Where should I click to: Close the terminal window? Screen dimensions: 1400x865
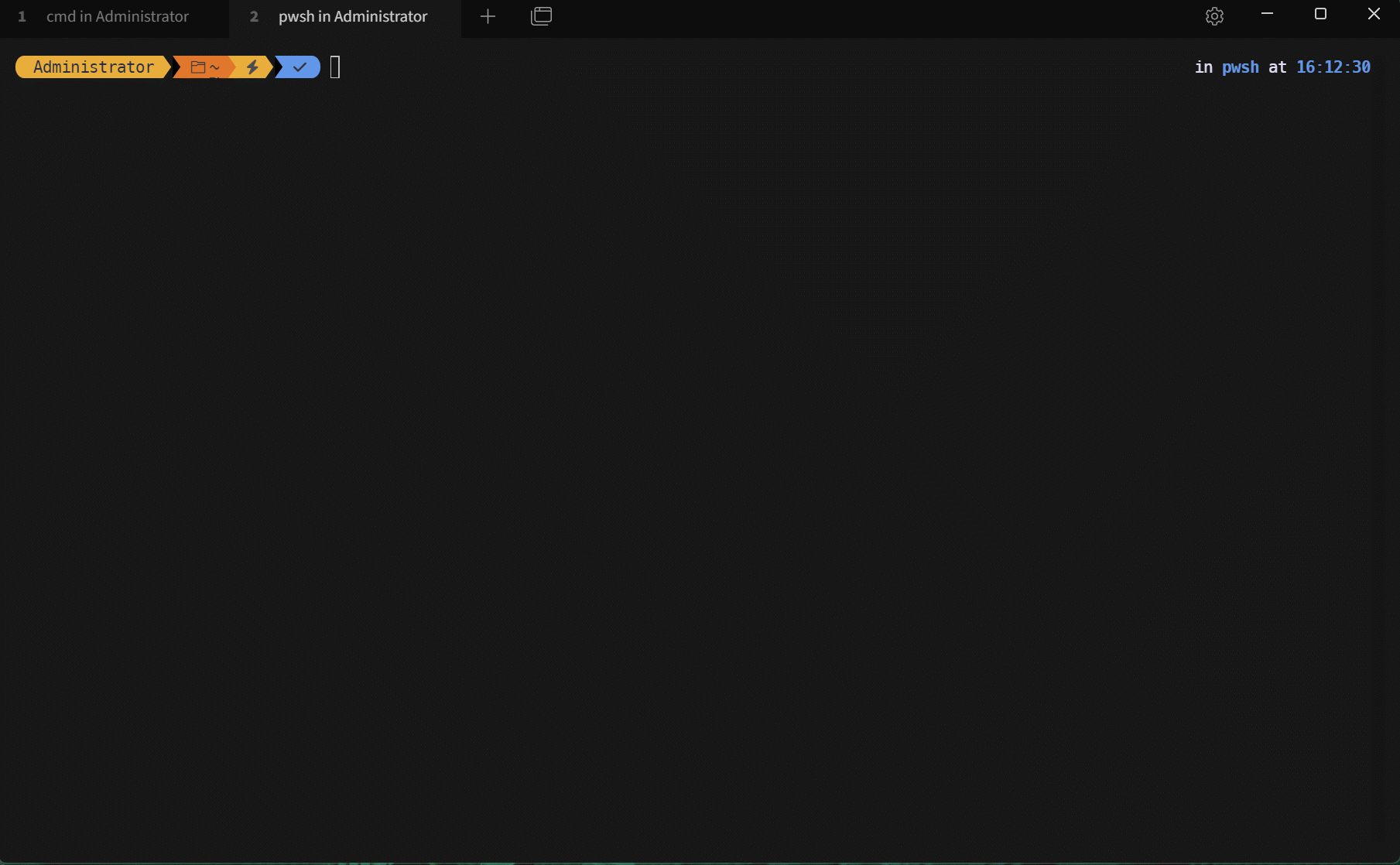(1374, 14)
